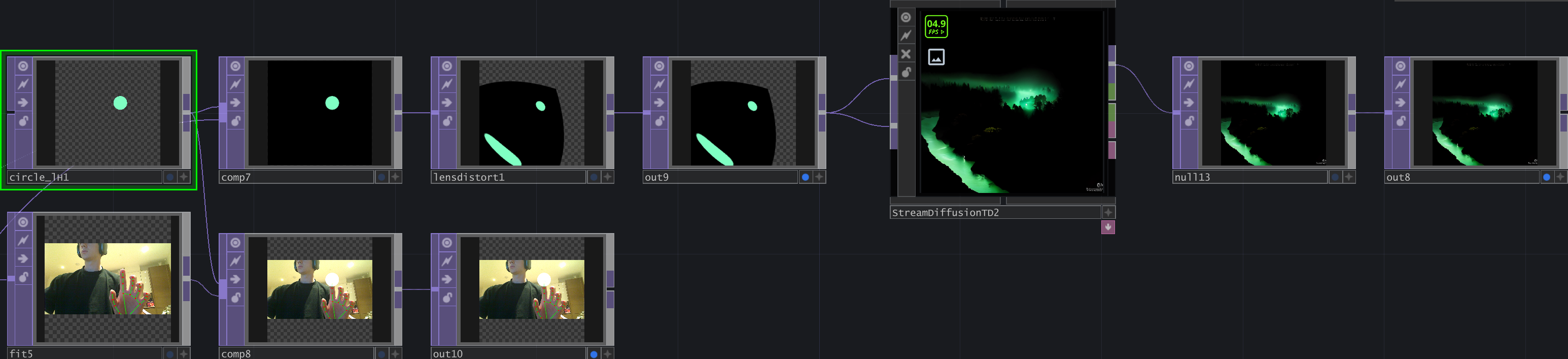Screen dimensions: 1568x359
Task: Disable blue display flag on out9
Action: click(x=805, y=177)
